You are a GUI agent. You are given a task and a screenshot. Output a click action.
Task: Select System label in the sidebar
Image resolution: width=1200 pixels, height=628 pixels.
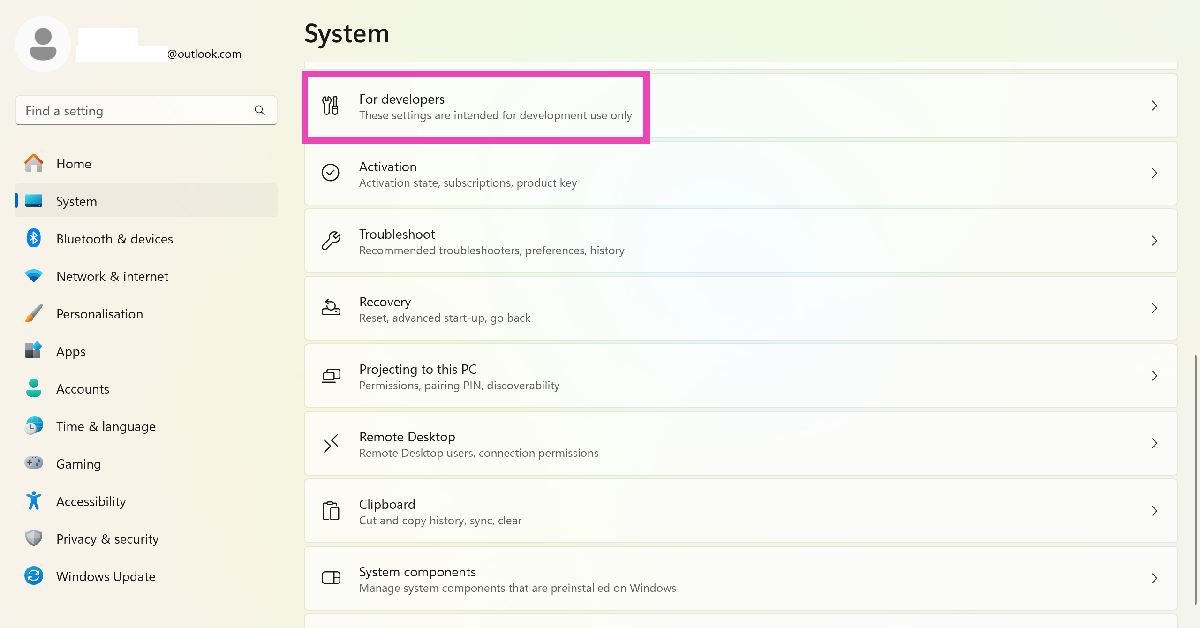point(77,201)
